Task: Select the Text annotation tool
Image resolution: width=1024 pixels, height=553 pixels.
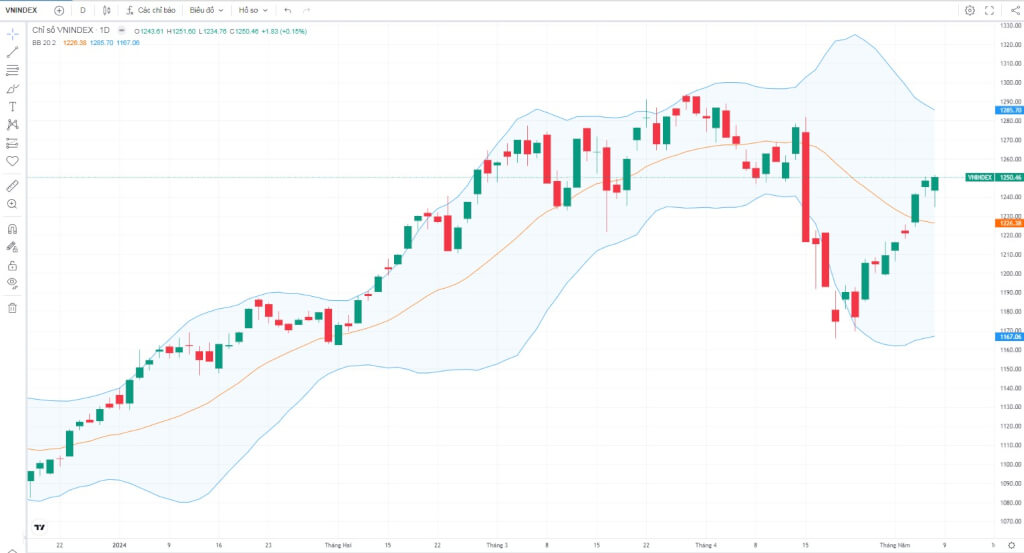Action: [12, 106]
